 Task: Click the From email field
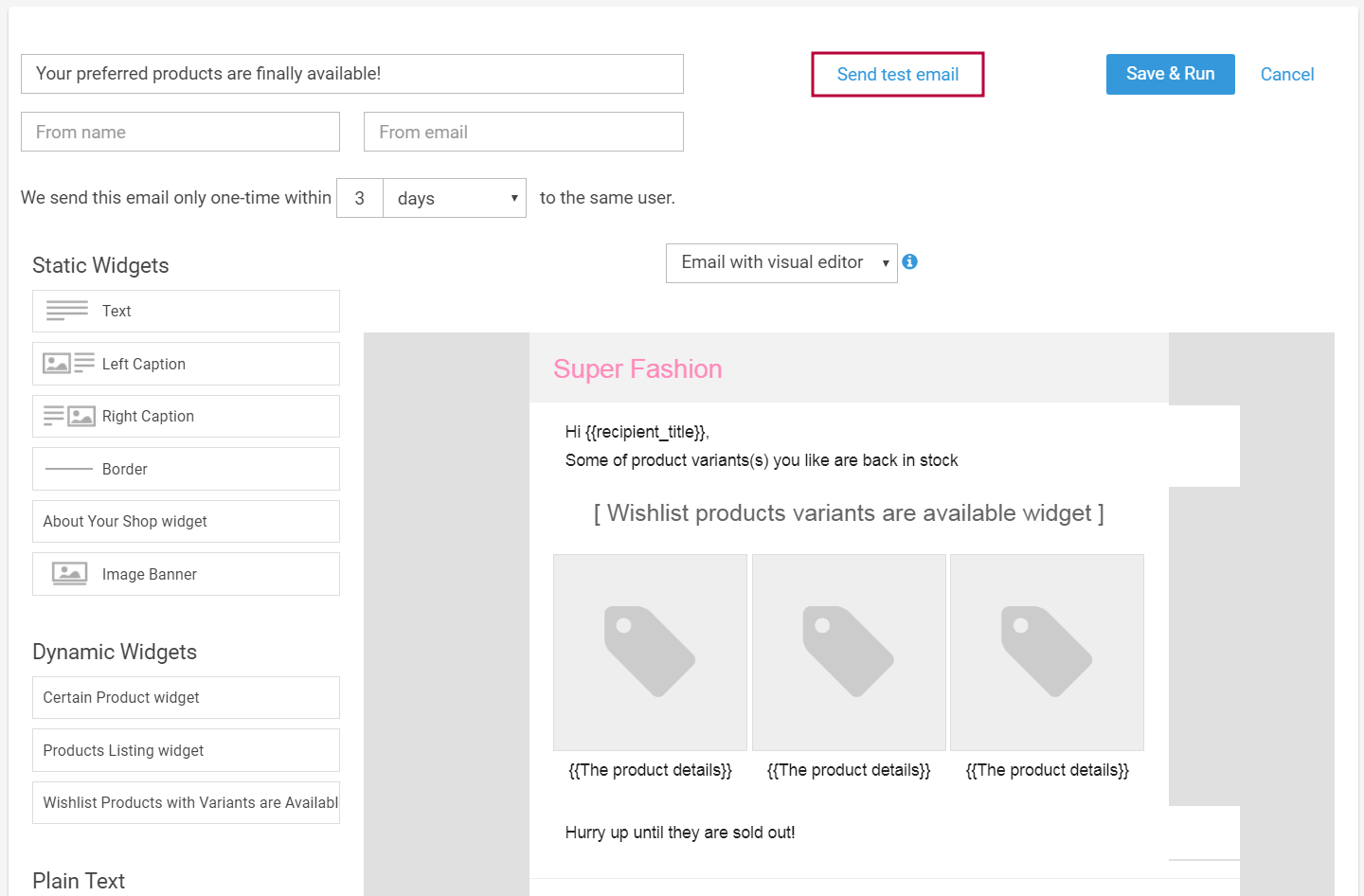[524, 132]
